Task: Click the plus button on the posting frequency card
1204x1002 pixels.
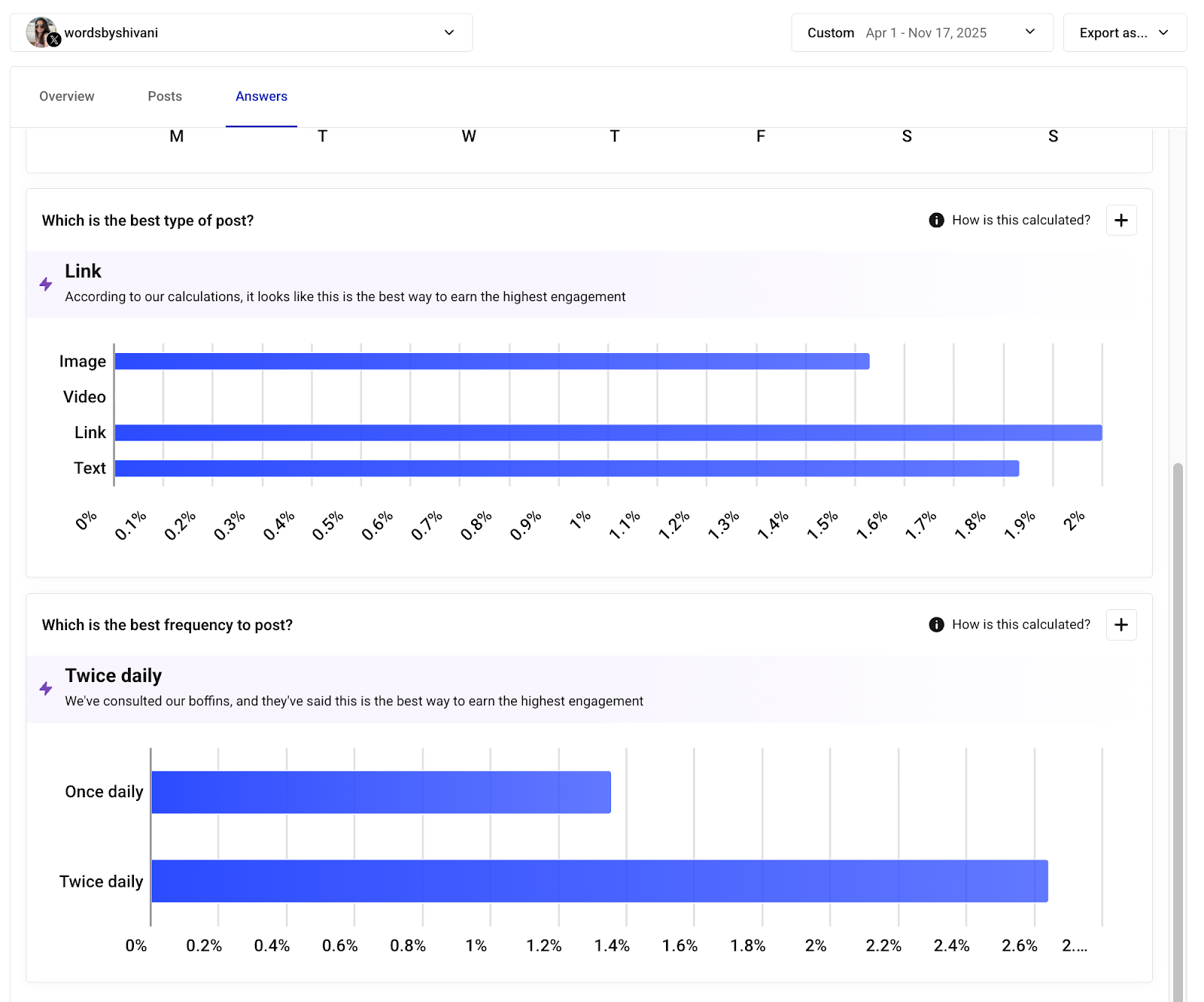Action: tap(1120, 625)
